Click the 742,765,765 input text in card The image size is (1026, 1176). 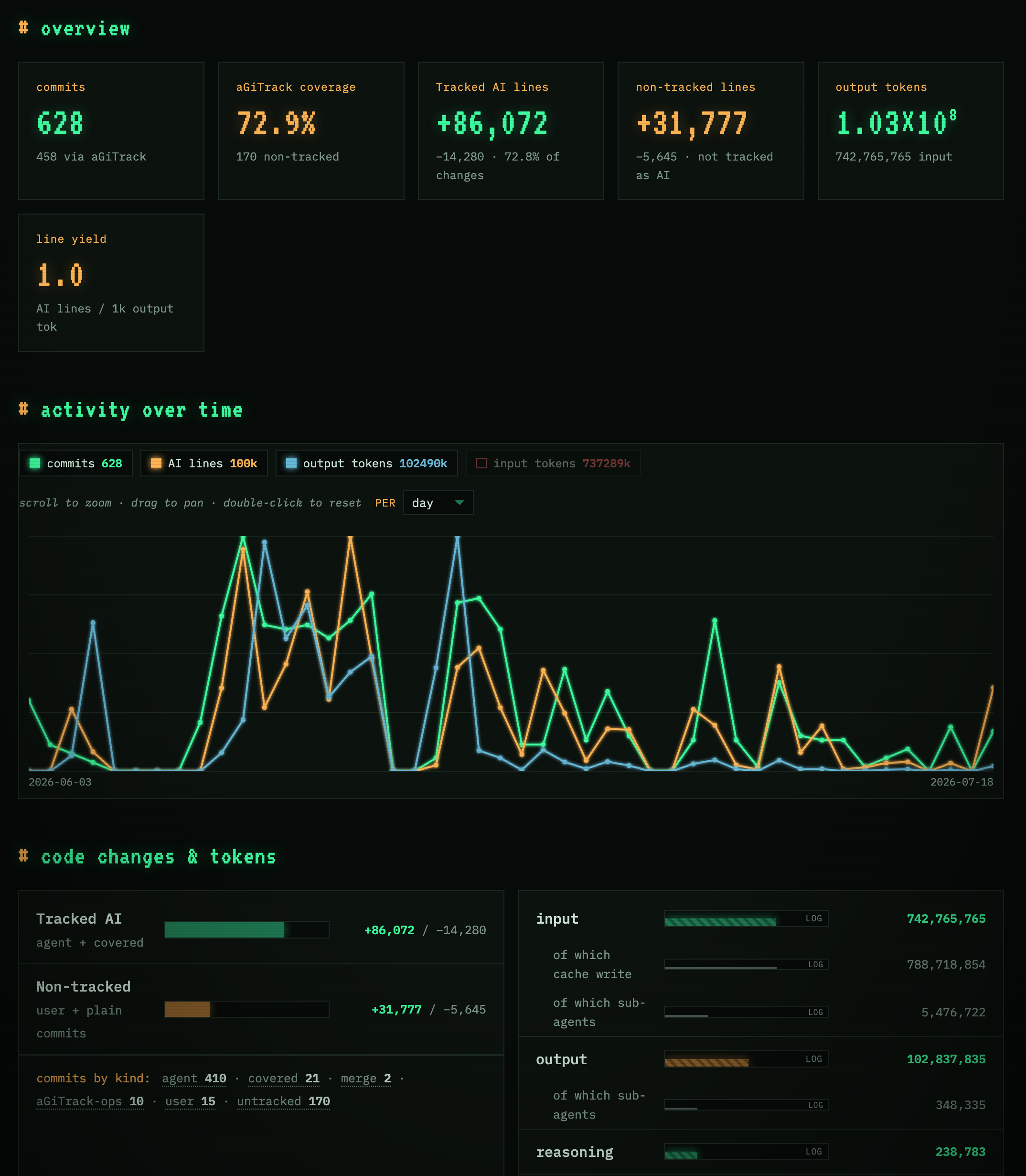(894, 156)
